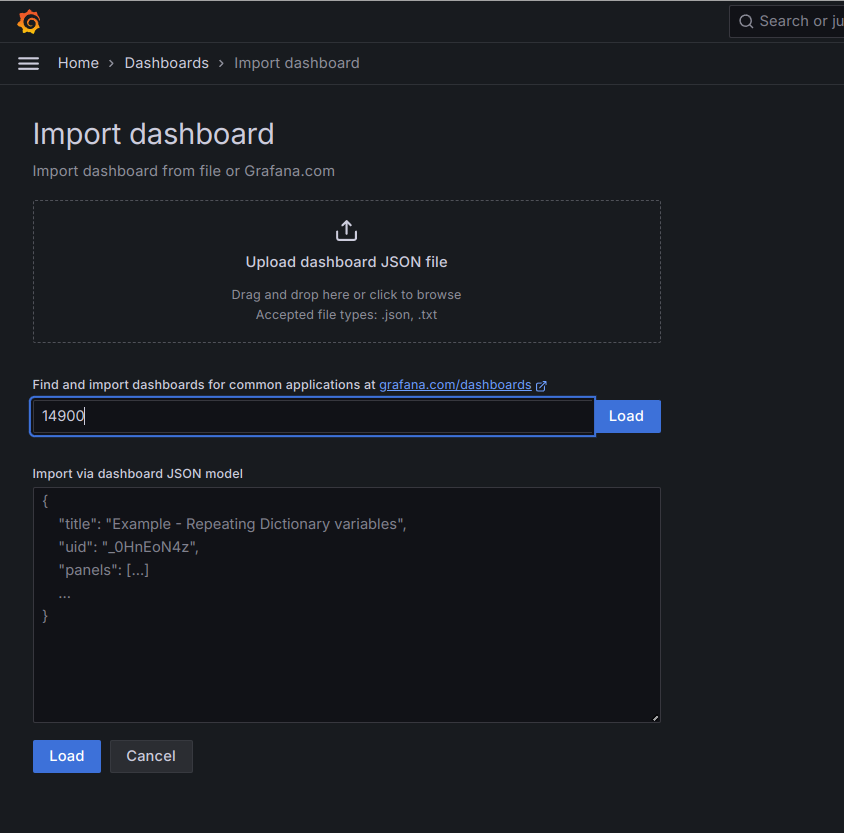Click the chevron between Home and Dashboards
This screenshot has height=833, width=844.
point(112,63)
